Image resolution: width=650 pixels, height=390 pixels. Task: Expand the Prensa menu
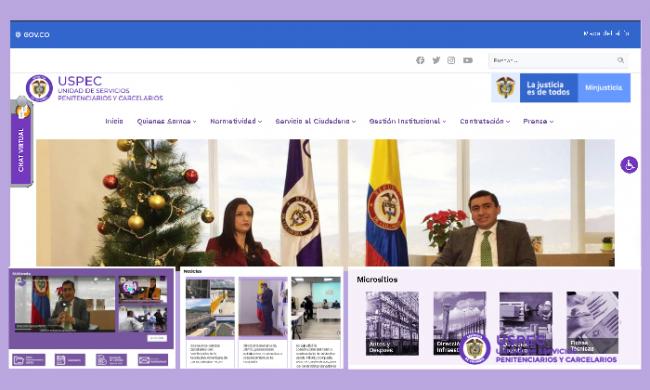(538, 121)
